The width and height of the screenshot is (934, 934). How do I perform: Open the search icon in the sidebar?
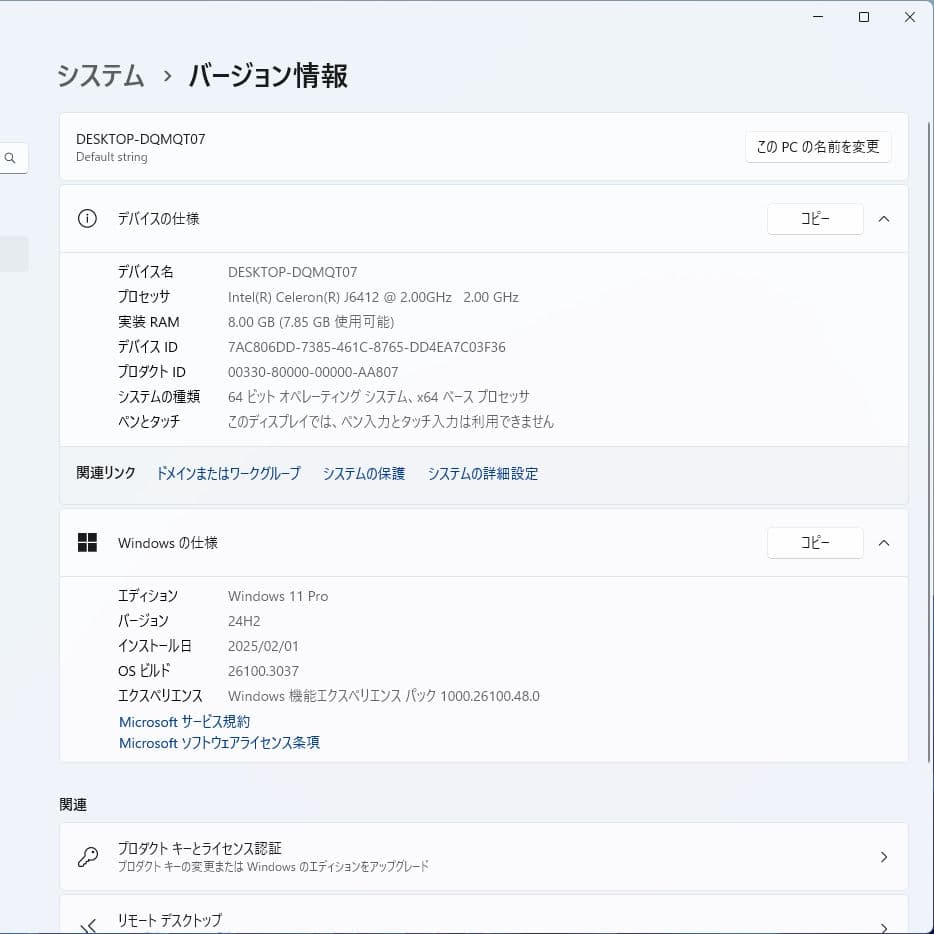click(x=10, y=157)
